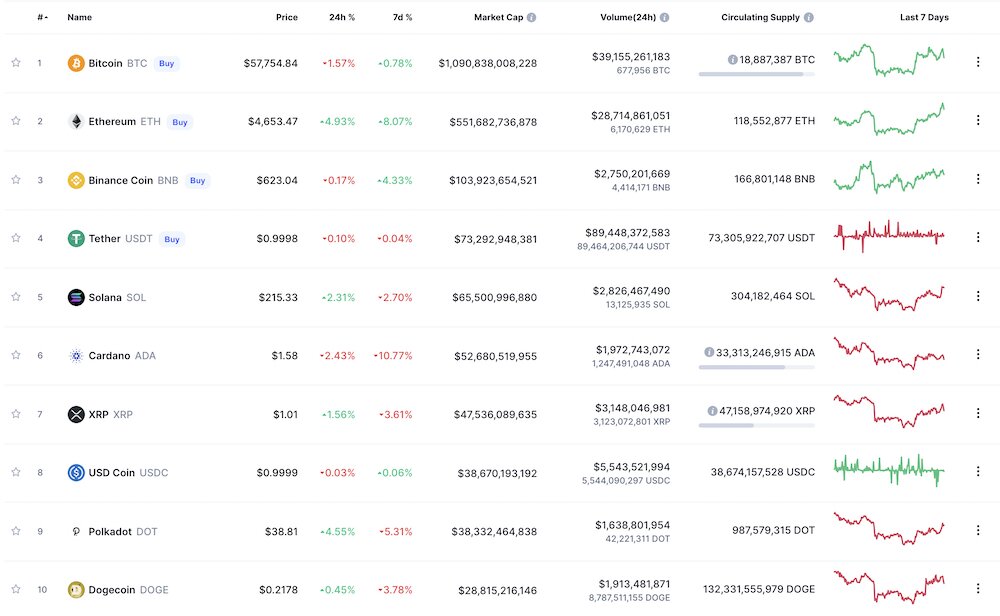Star Dogecoin to add it to watchlist
Viewport: 1000px width, 616px height.
pyautogui.click(x=15, y=590)
